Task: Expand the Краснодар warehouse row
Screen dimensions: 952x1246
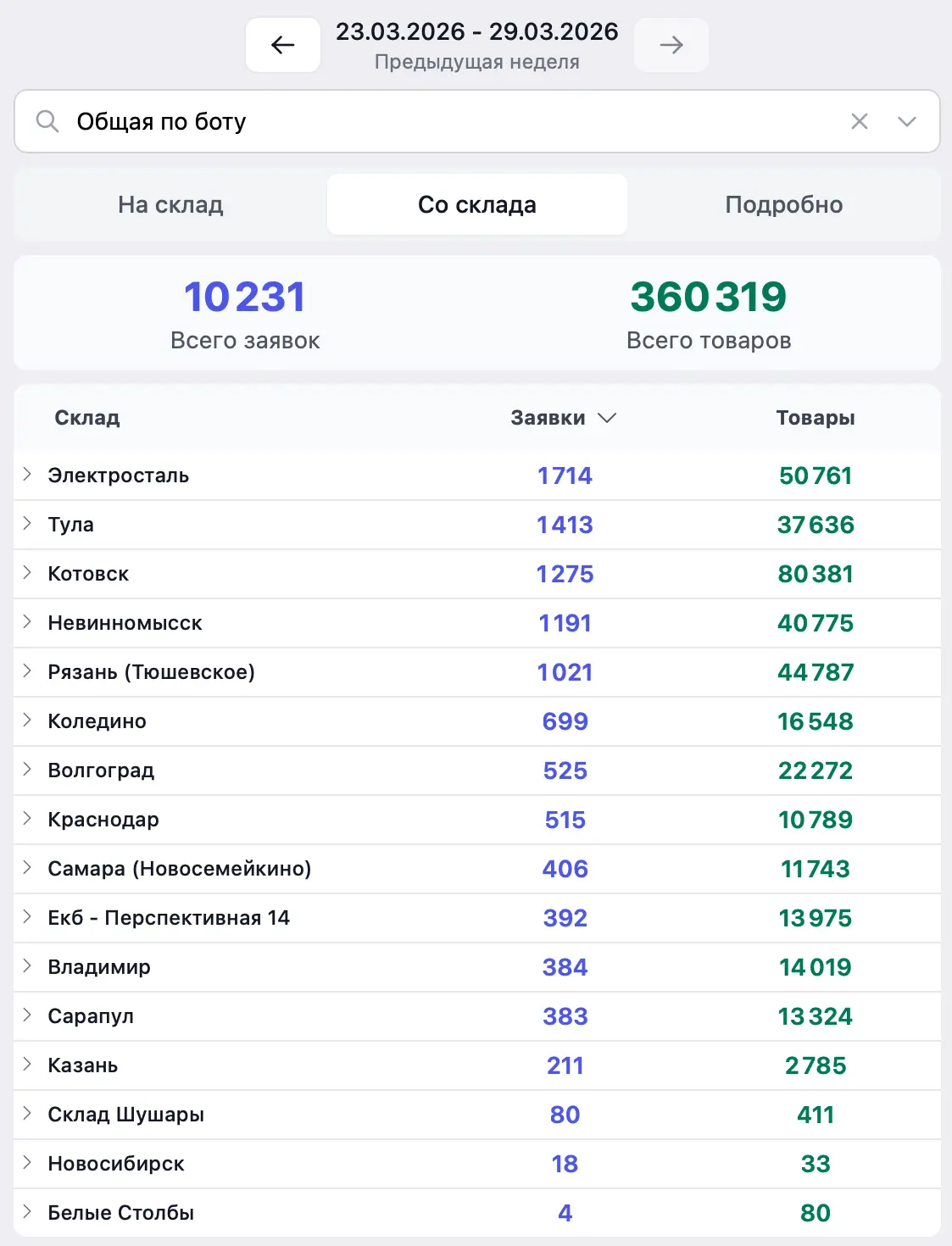Action: [27, 819]
